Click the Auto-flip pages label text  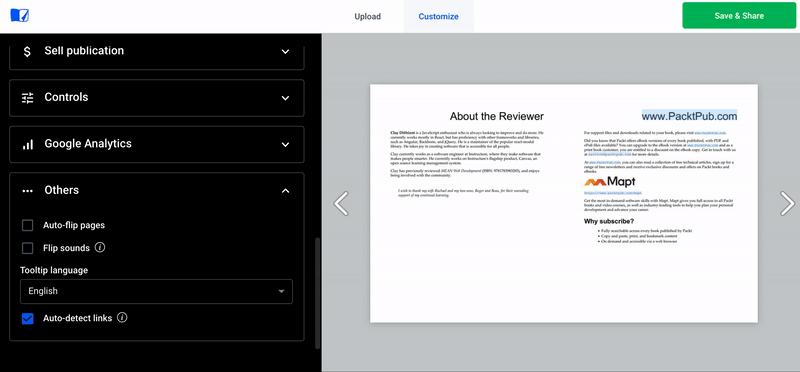[x=74, y=225]
